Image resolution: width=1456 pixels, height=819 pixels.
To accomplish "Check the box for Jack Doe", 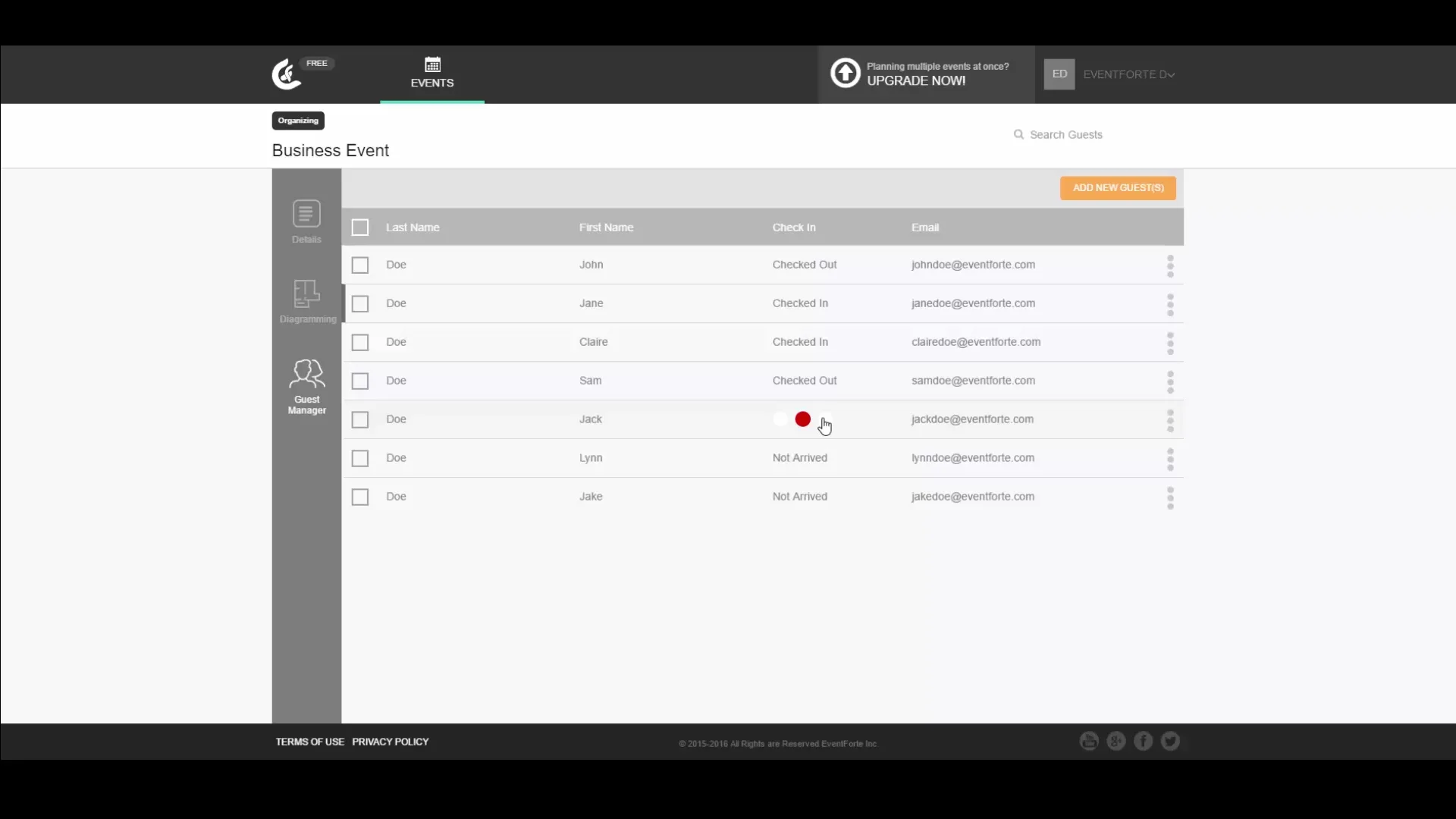I will (x=360, y=420).
